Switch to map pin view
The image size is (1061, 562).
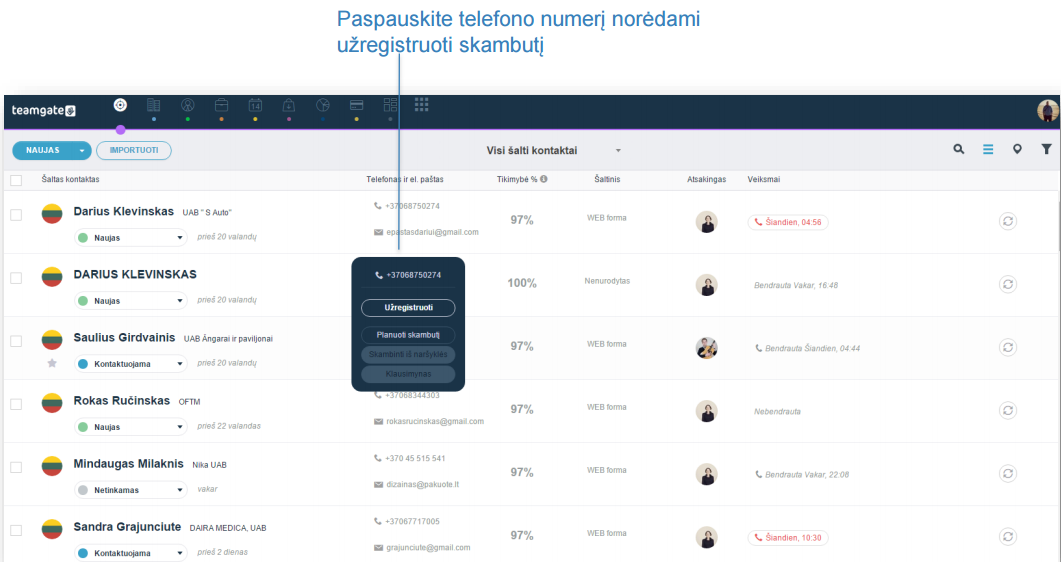point(1017,149)
